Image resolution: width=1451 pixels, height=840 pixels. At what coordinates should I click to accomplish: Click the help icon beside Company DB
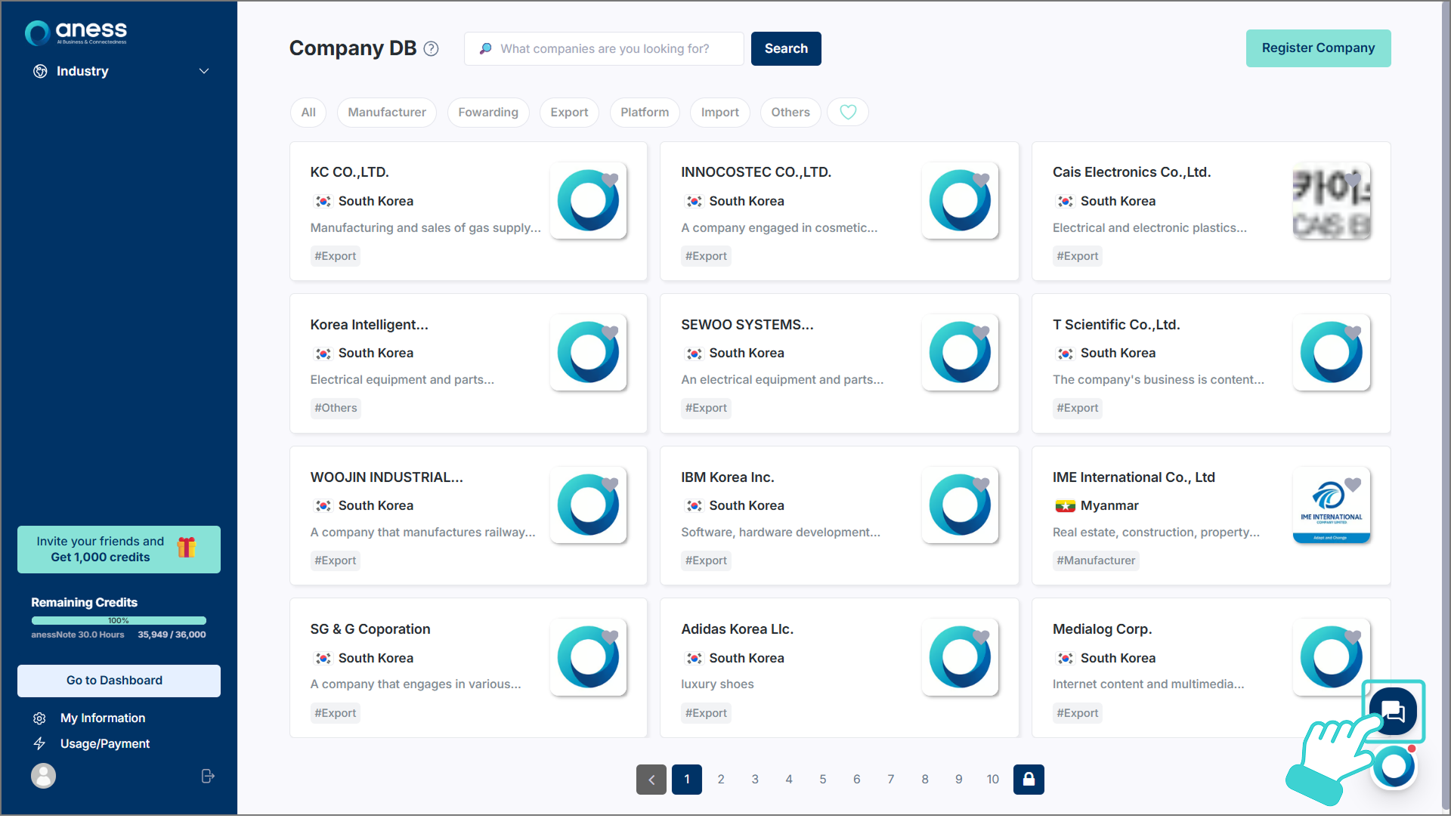(431, 49)
